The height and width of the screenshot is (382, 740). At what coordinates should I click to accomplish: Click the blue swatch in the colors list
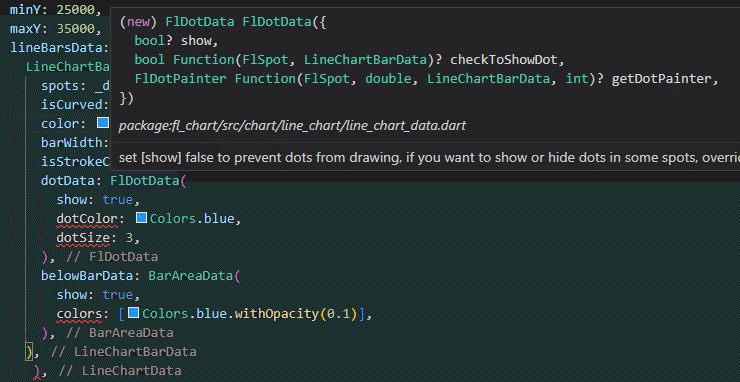[134, 313]
